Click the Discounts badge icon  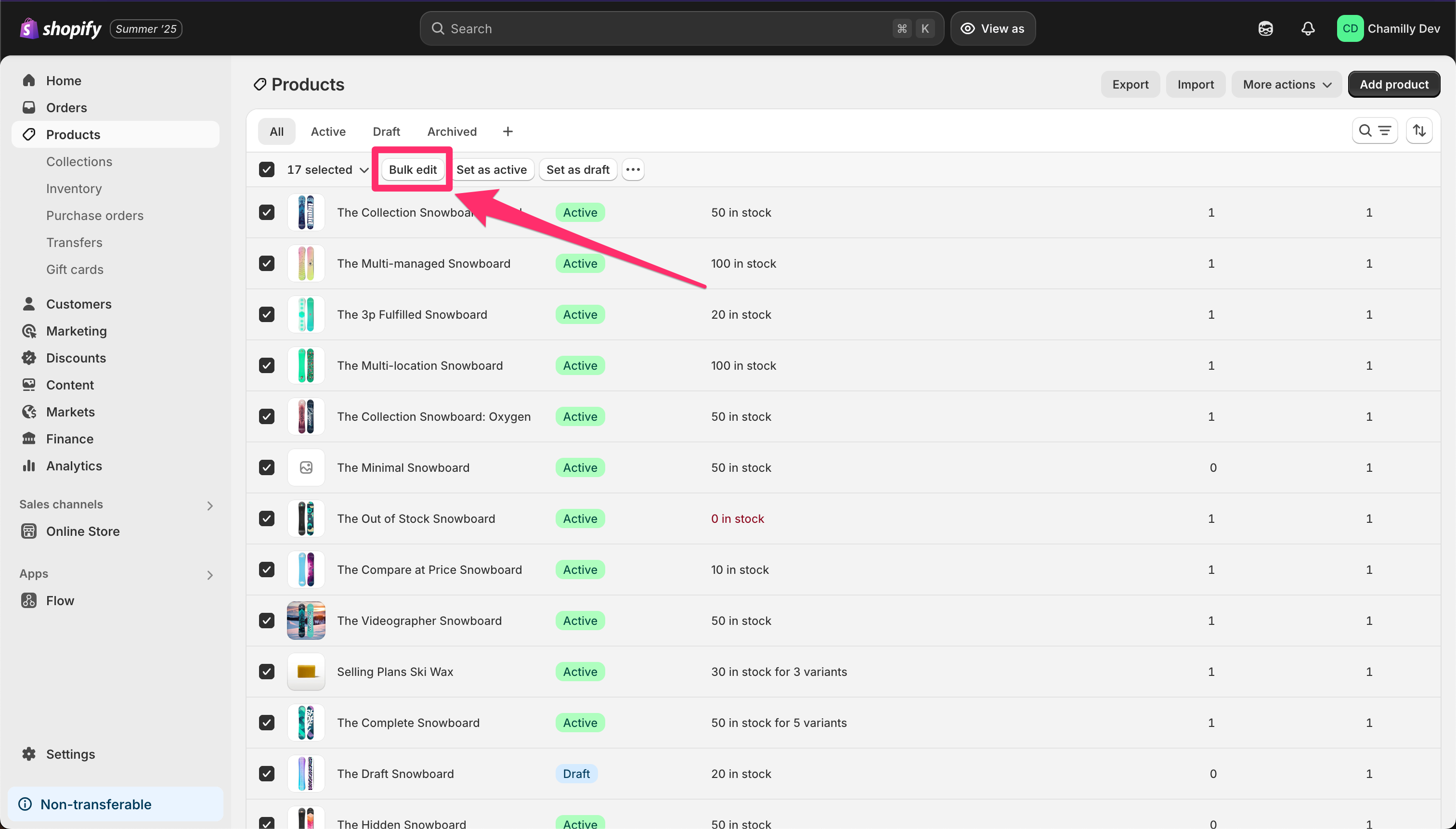coord(29,358)
